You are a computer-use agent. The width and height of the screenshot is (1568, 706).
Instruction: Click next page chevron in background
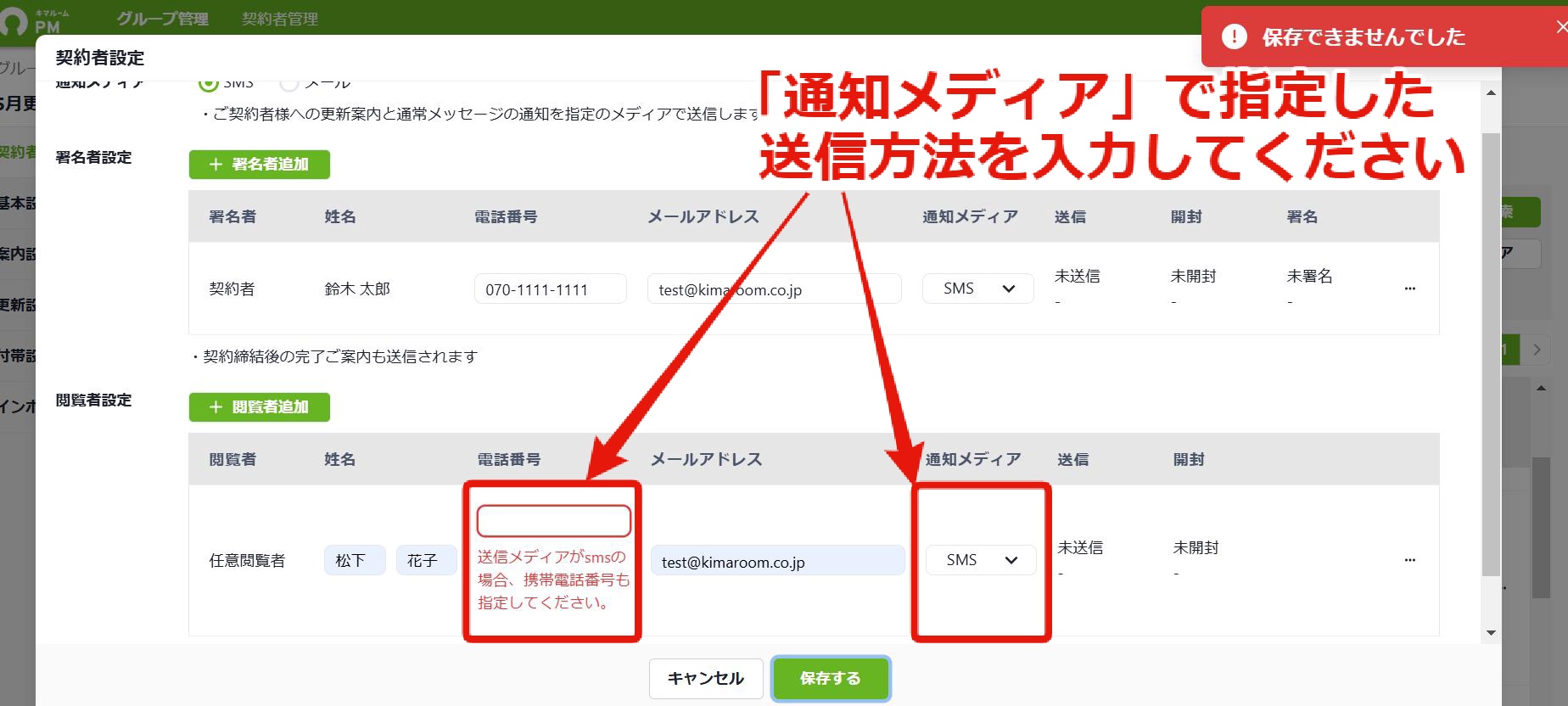[x=1537, y=349]
